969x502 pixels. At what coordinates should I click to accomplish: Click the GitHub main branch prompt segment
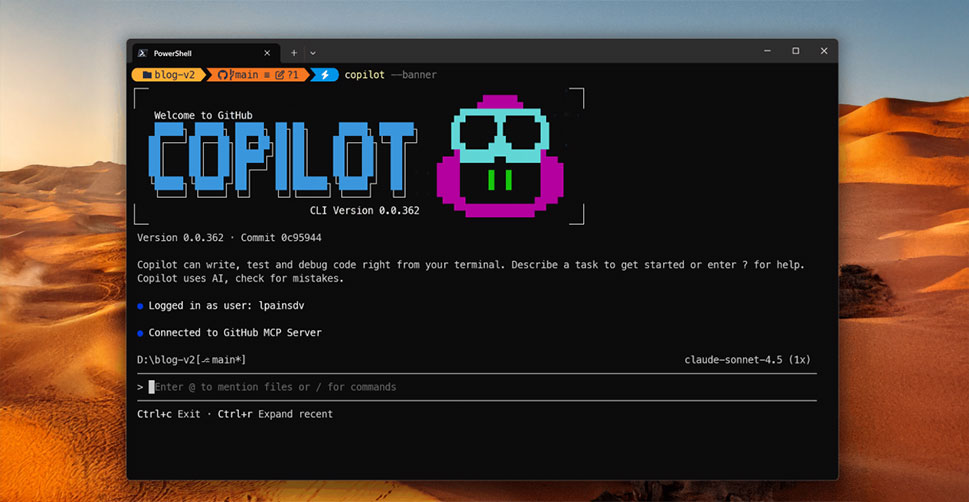coord(258,75)
